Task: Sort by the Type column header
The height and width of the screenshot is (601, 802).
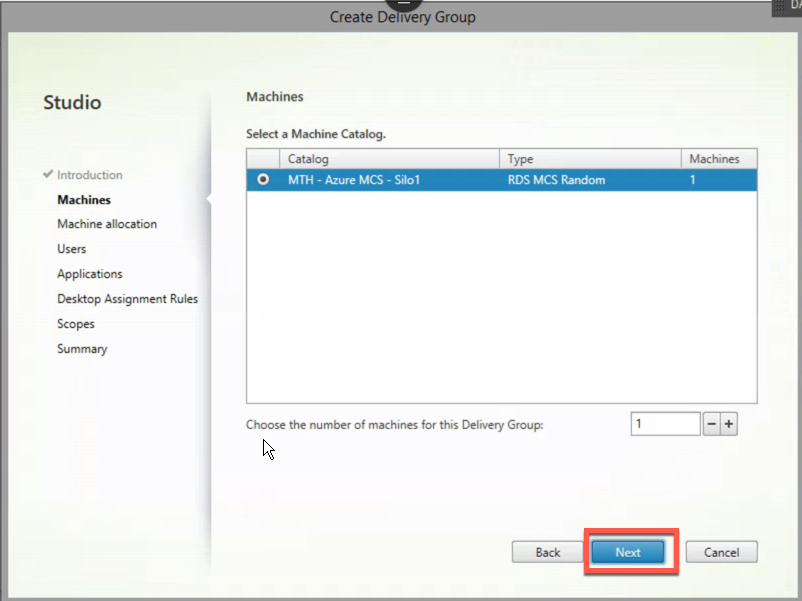Action: (590, 159)
